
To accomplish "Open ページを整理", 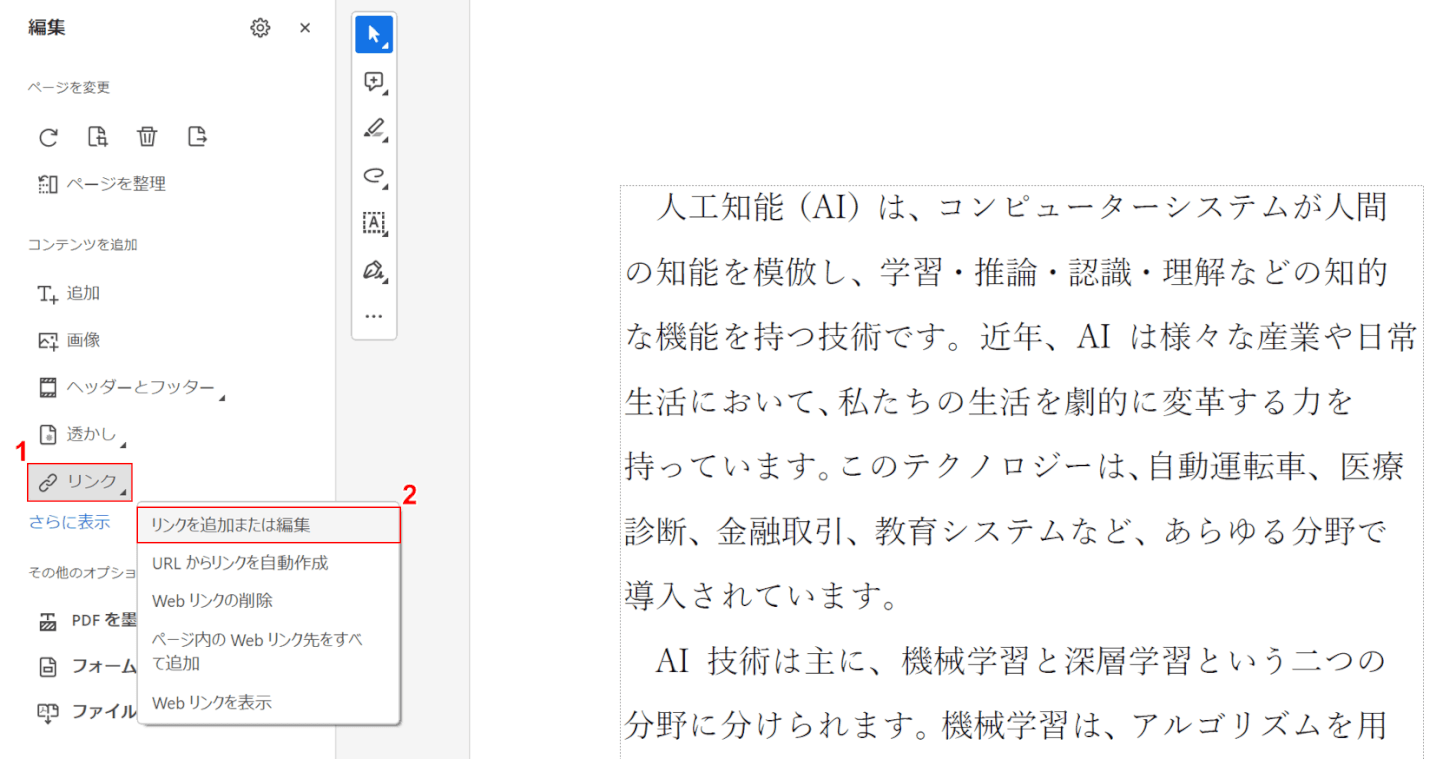I will [102, 184].
